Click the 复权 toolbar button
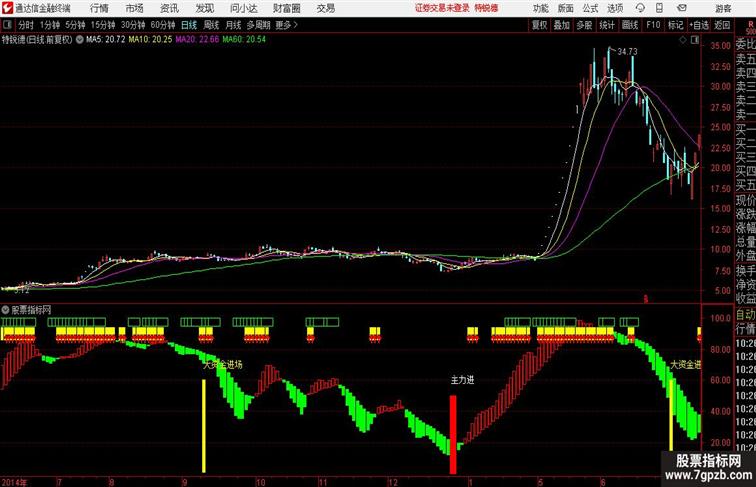The width and height of the screenshot is (756, 487). 539,25
